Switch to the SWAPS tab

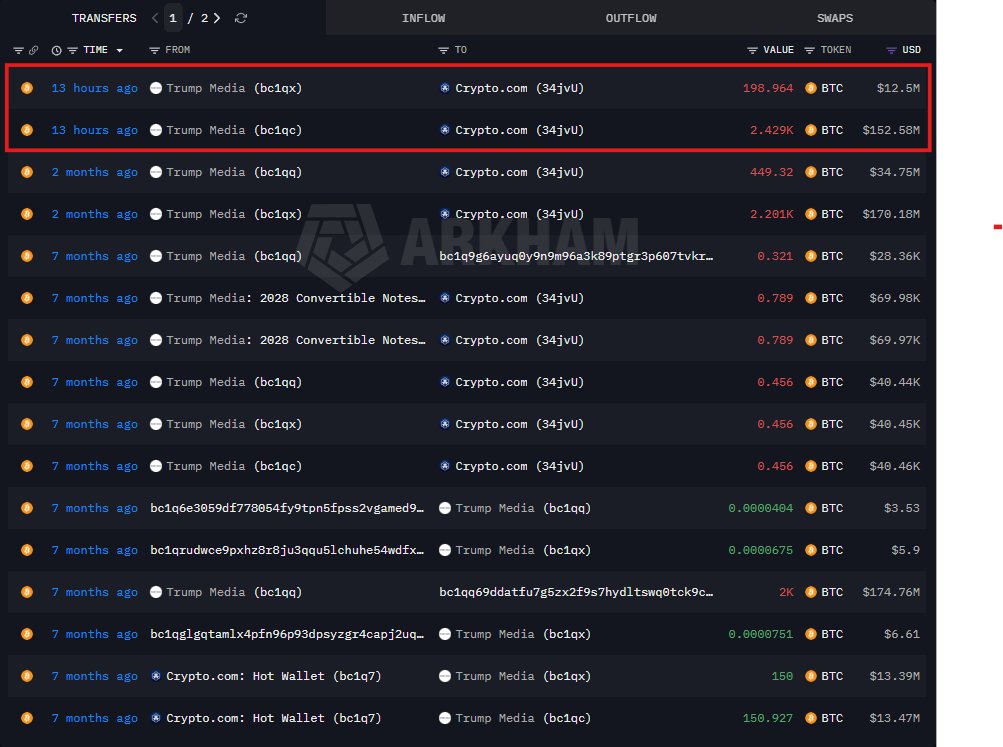835,18
